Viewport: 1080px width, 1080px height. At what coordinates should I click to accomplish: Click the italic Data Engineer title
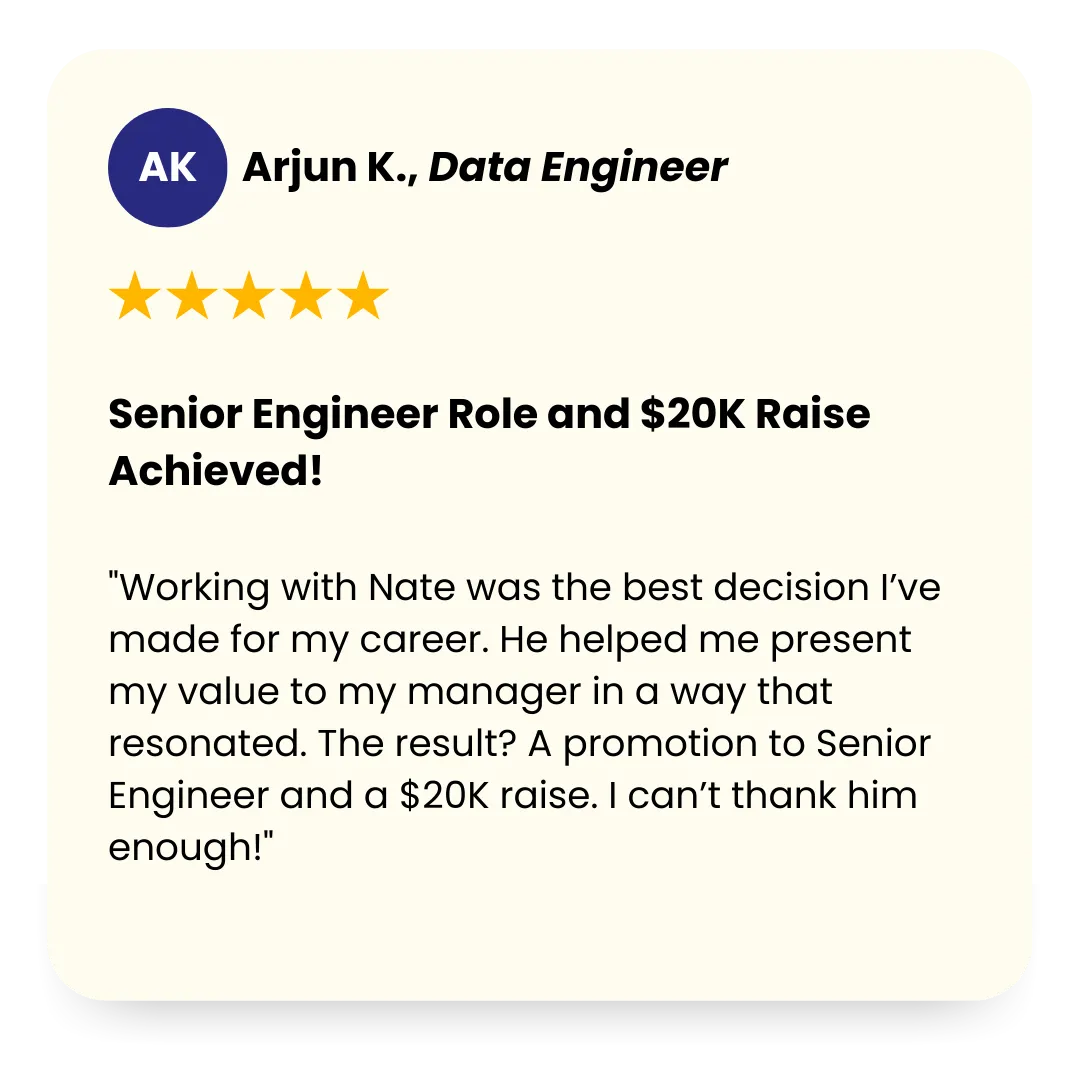(x=578, y=169)
